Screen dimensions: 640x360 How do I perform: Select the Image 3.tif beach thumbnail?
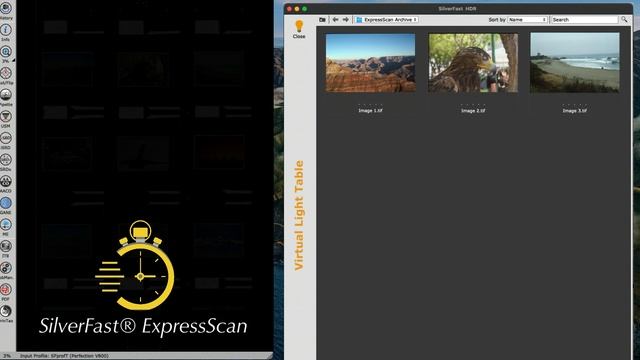(x=575, y=63)
